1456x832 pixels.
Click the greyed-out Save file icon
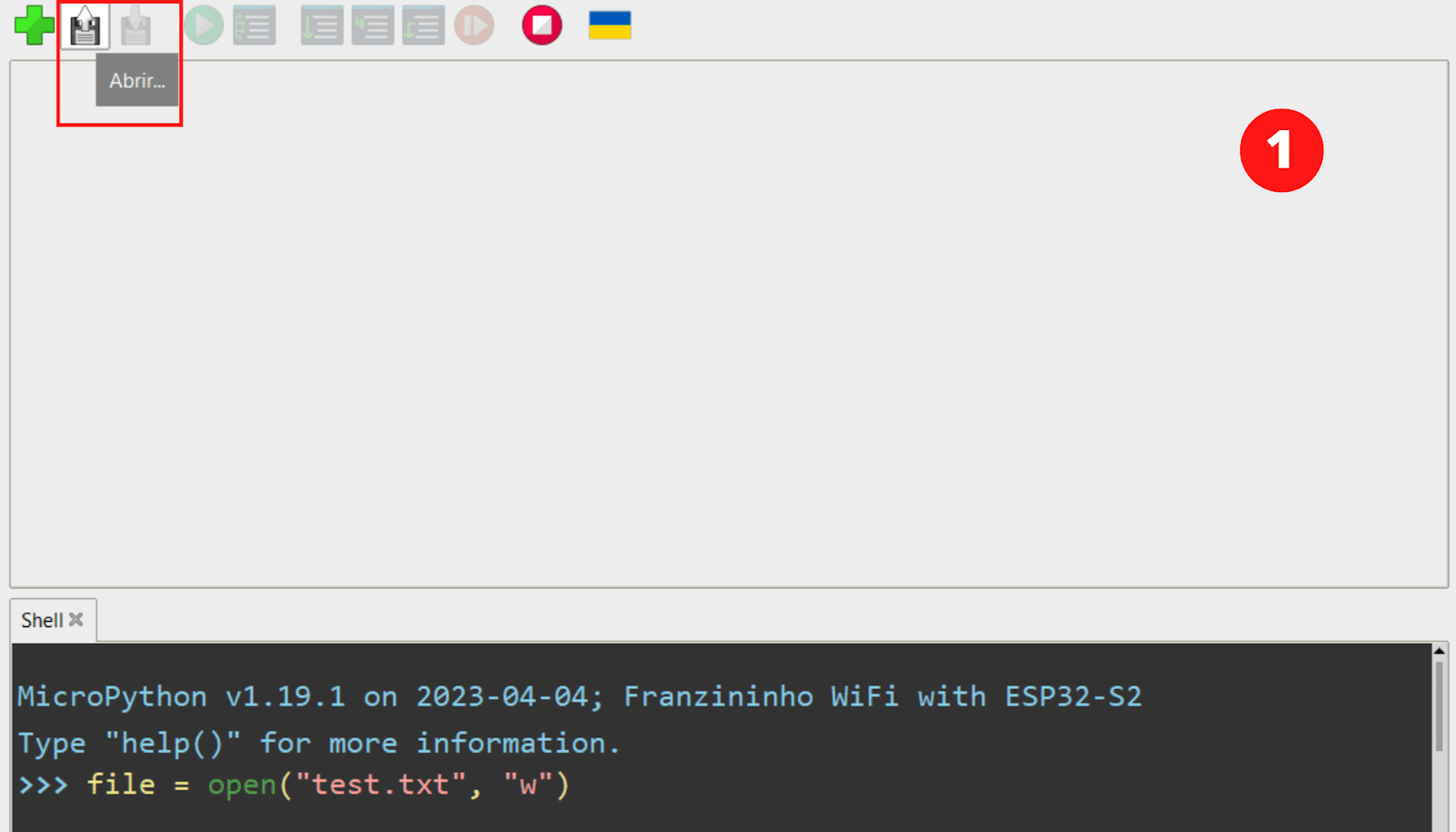136,26
